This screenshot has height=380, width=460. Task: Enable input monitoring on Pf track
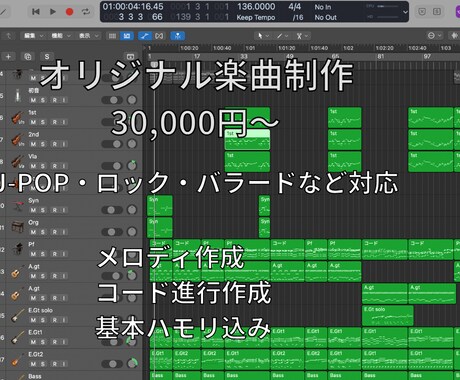coord(64,254)
